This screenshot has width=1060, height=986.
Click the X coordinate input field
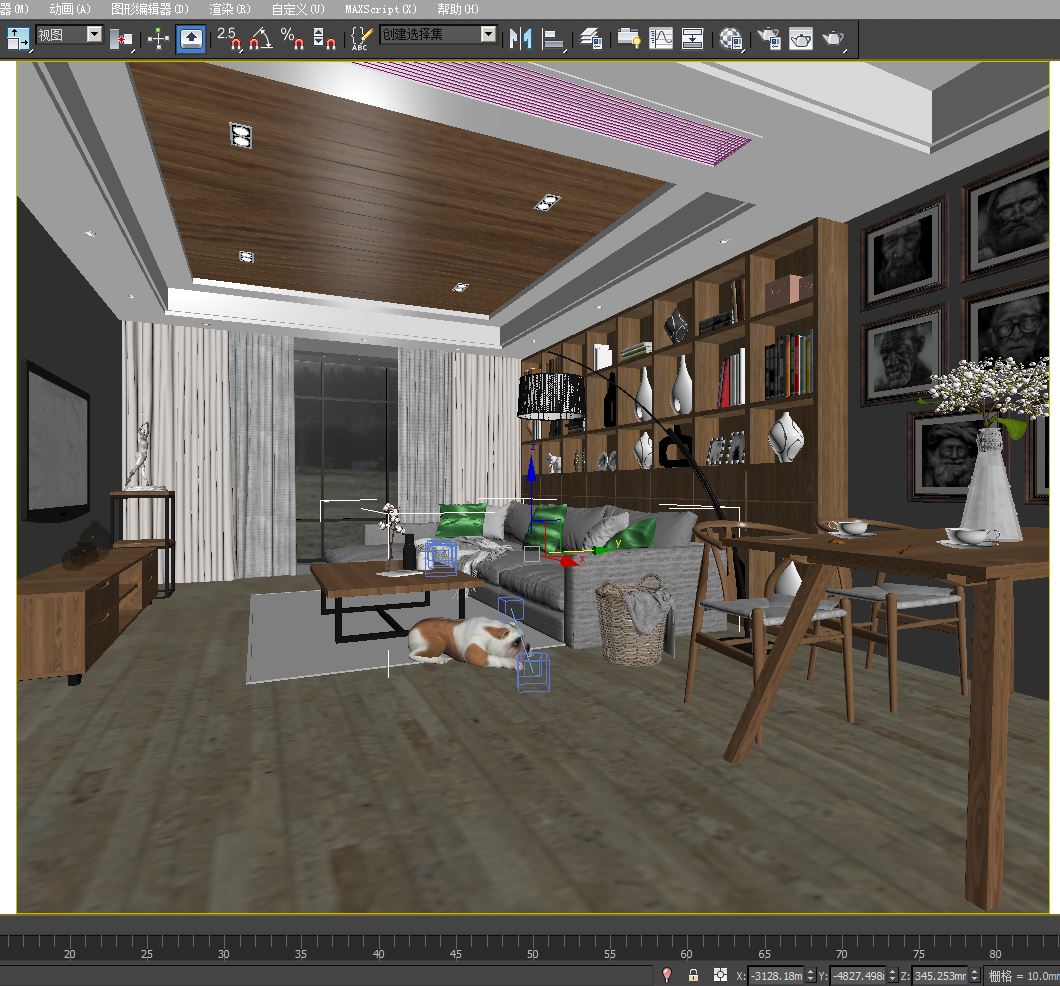tap(776, 975)
